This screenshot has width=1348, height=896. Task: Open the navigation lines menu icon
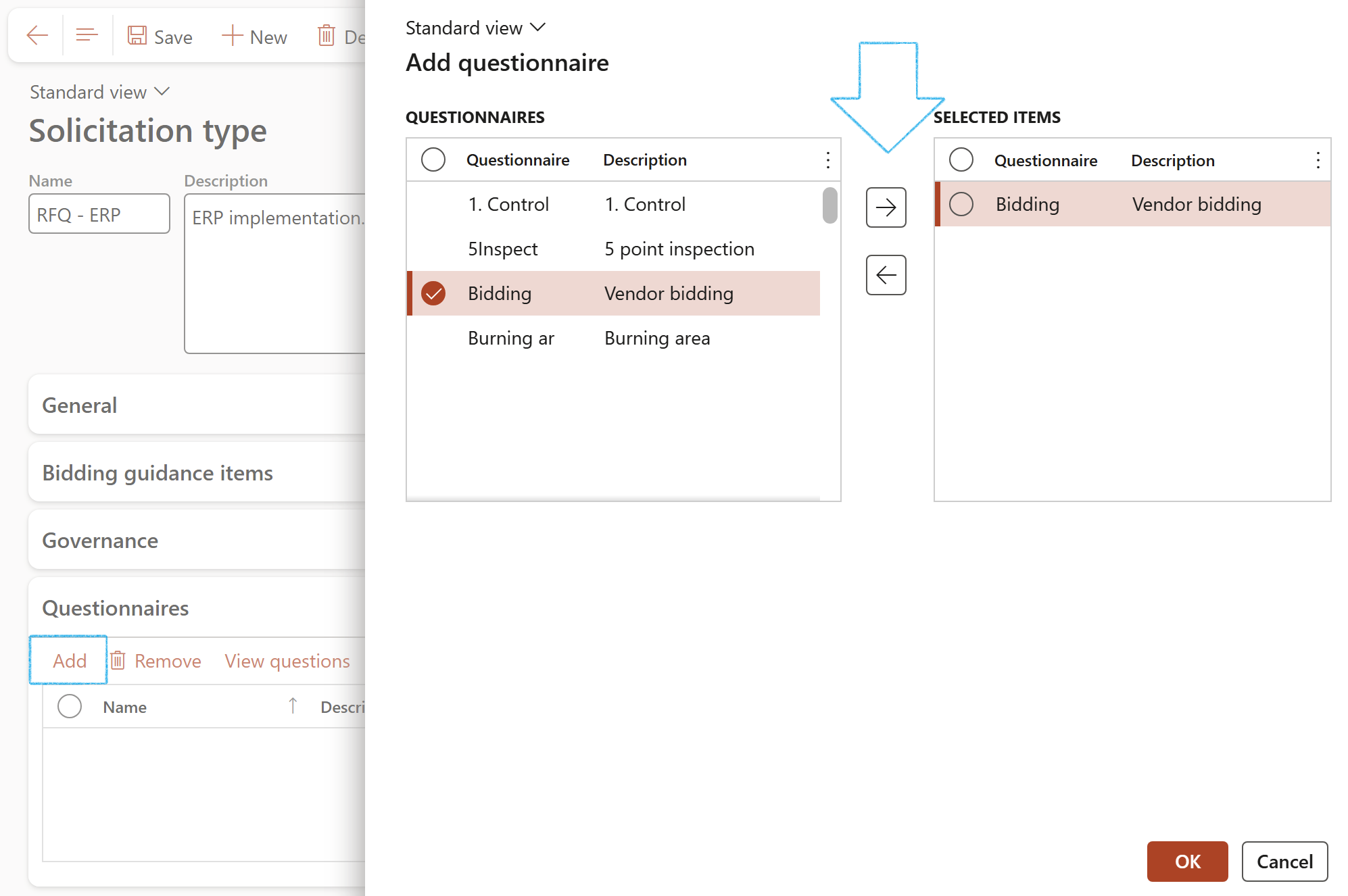87,35
